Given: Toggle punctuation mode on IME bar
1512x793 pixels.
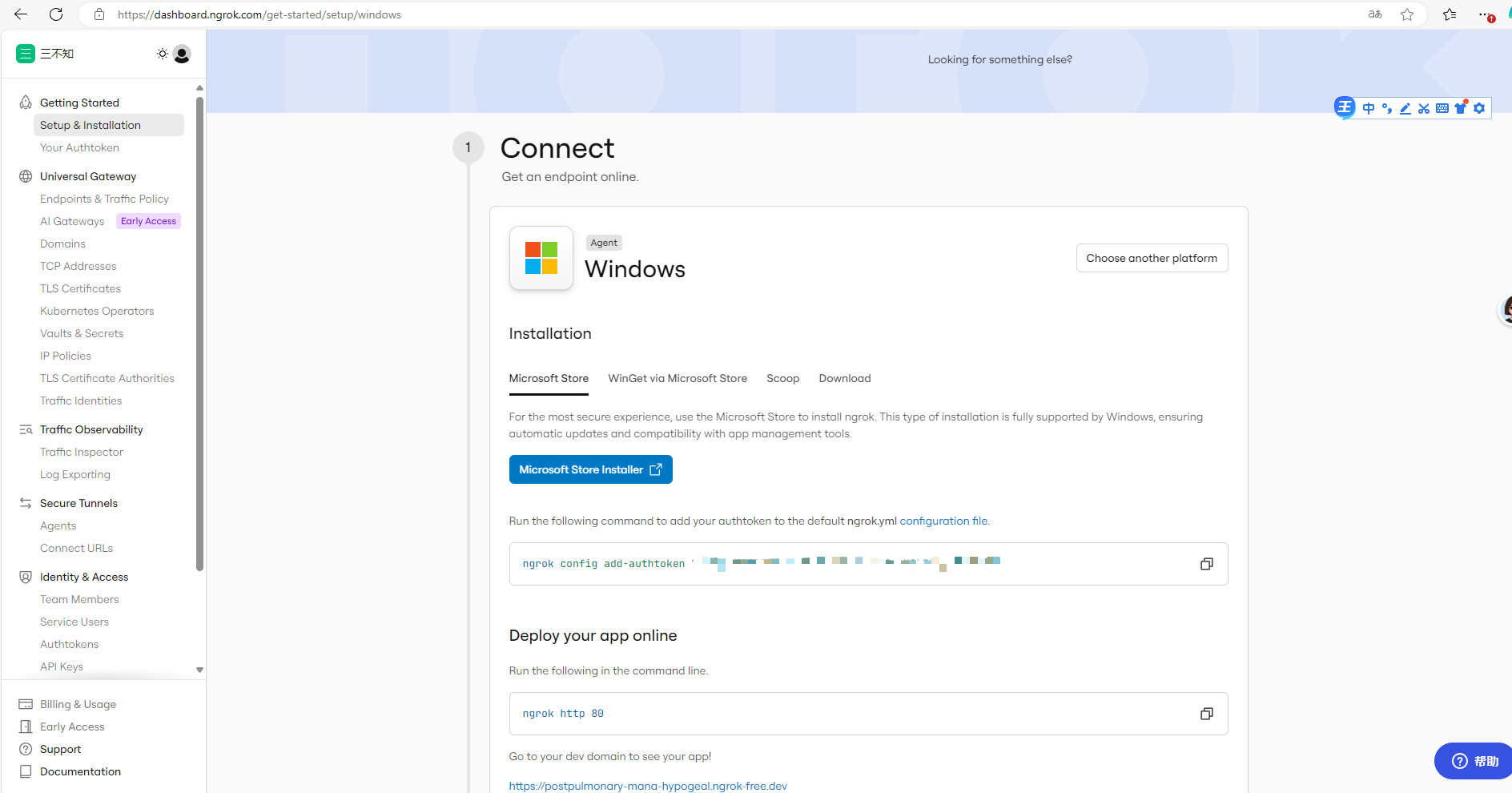Looking at the screenshot, I should 1387,108.
